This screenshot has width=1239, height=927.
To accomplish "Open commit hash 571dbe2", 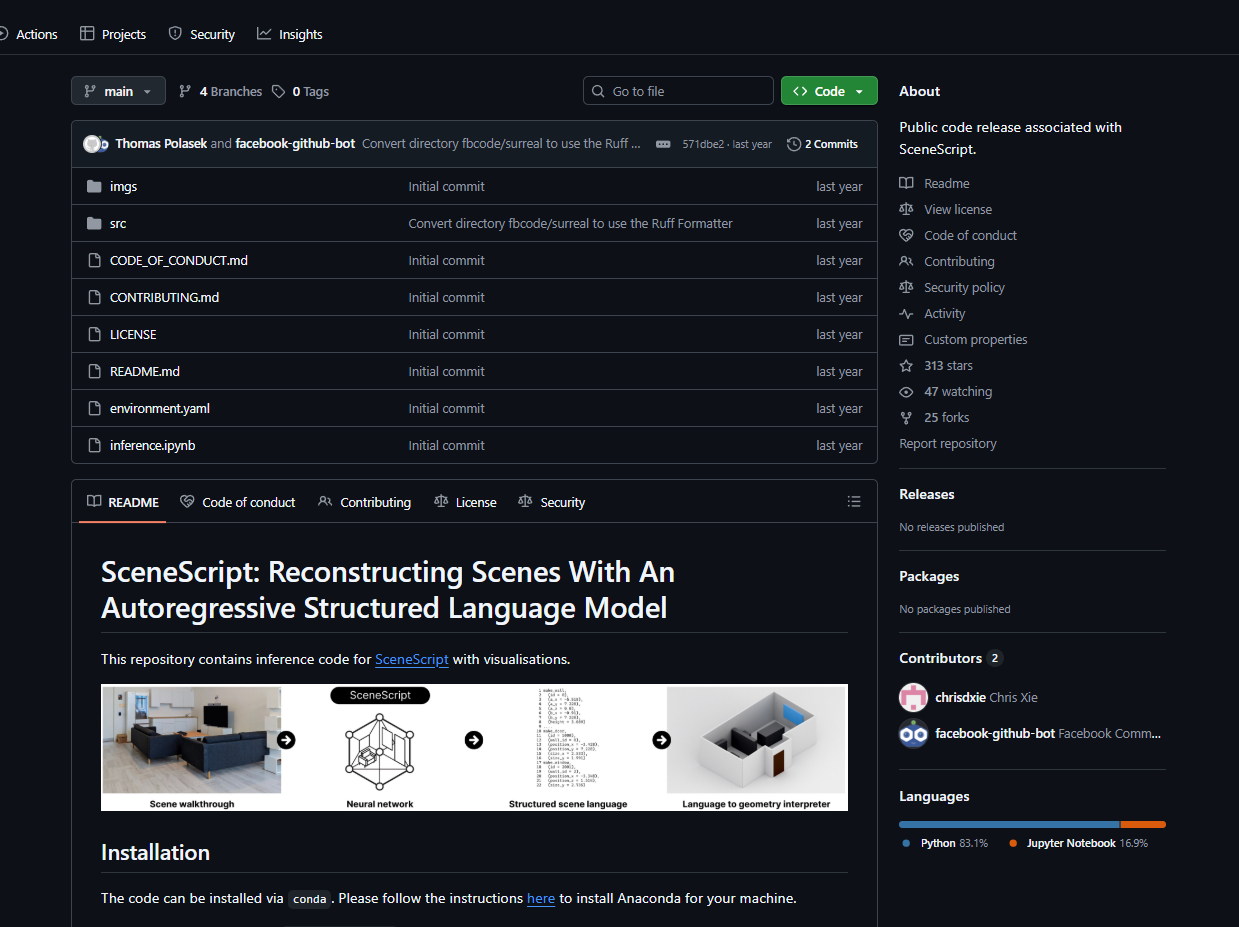I will click(703, 144).
